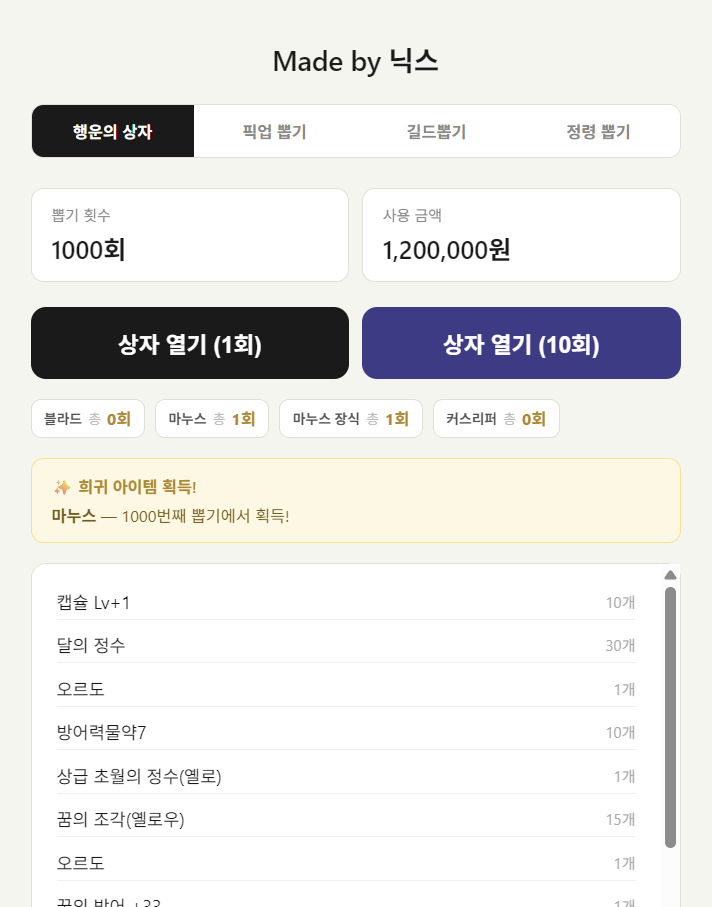The image size is (712, 907).
Task: Select the 달의 정수 result row
Action: [346, 646]
